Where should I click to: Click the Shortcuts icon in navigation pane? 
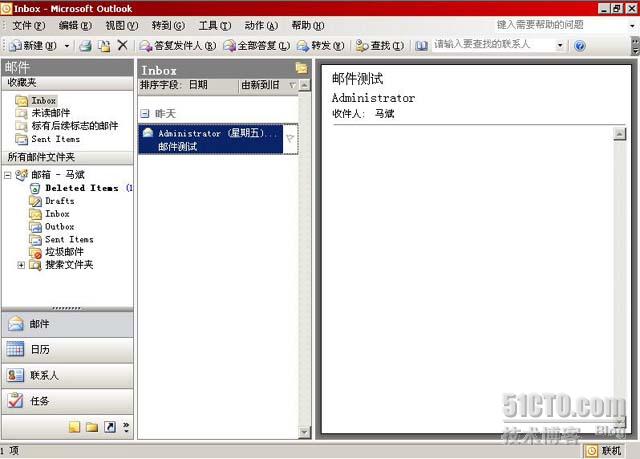point(109,427)
